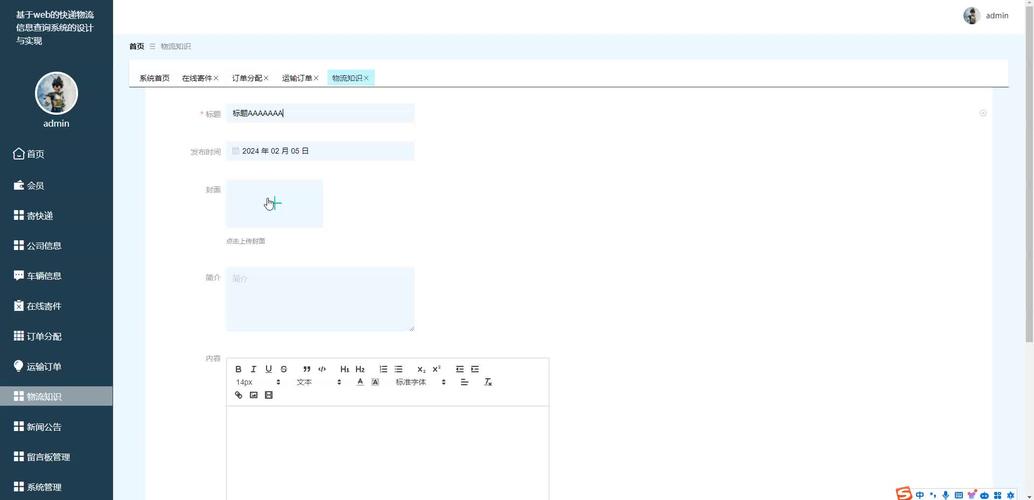Toggle bold formatting in the editor

pos(238,369)
